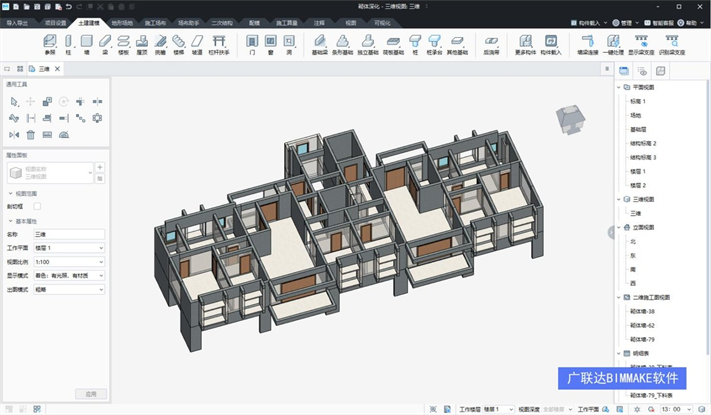Switch to the 项目设置 ribbon tab
The image size is (711, 415).
click(x=55, y=23)
